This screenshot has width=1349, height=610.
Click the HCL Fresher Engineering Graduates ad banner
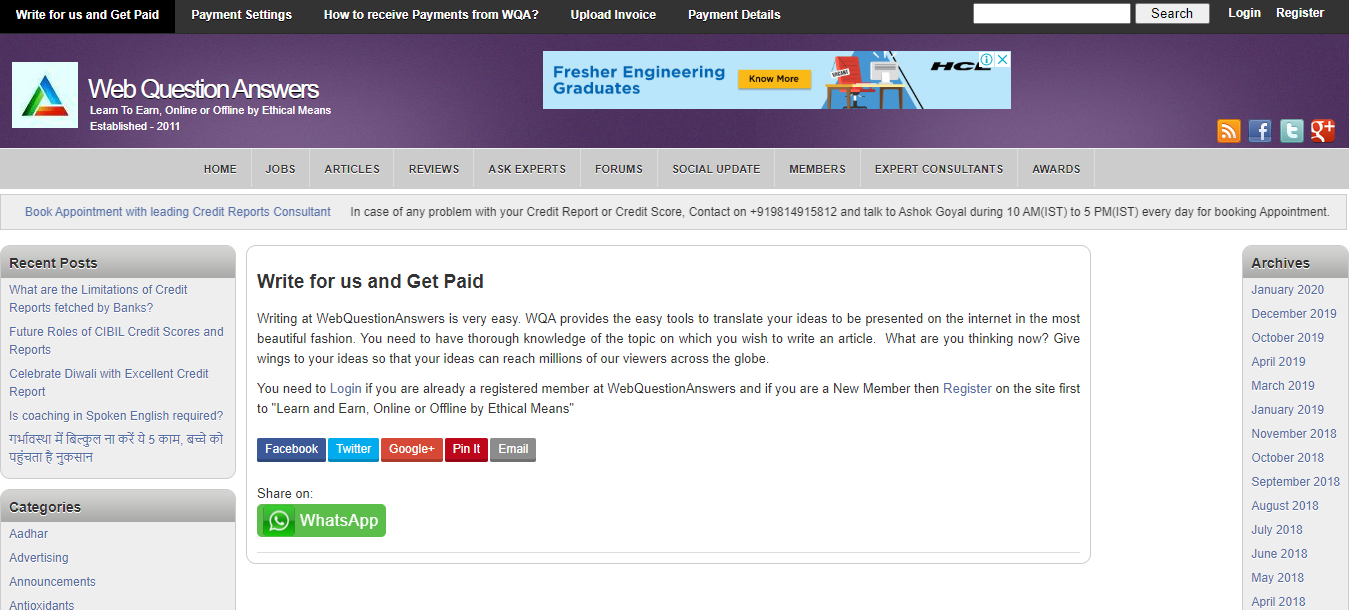(777, 80)
